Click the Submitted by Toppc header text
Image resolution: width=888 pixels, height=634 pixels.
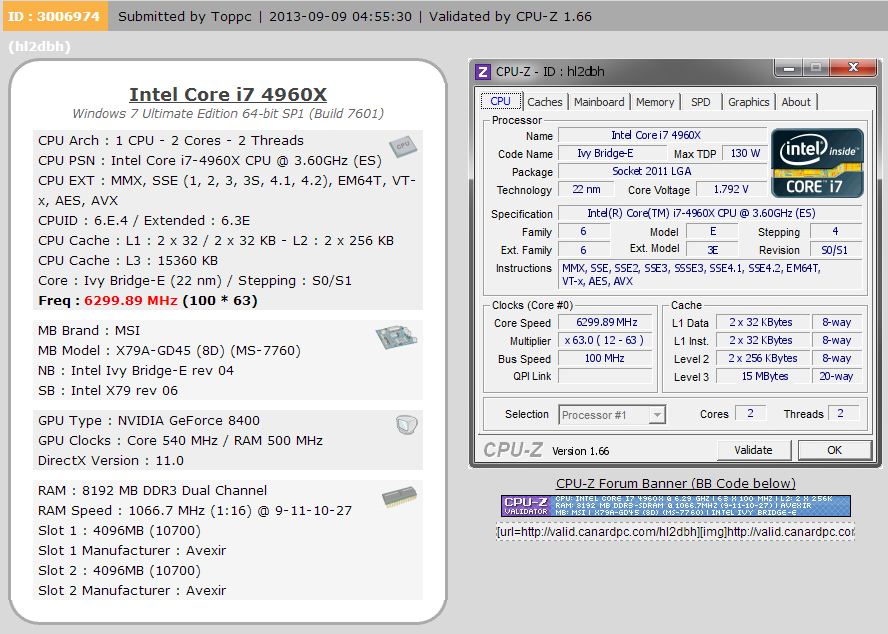point(185,16)
